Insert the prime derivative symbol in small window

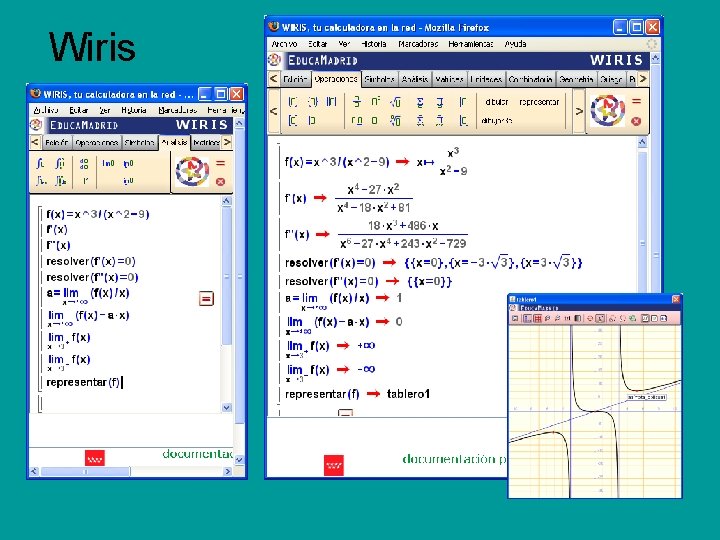pos(85,181)
